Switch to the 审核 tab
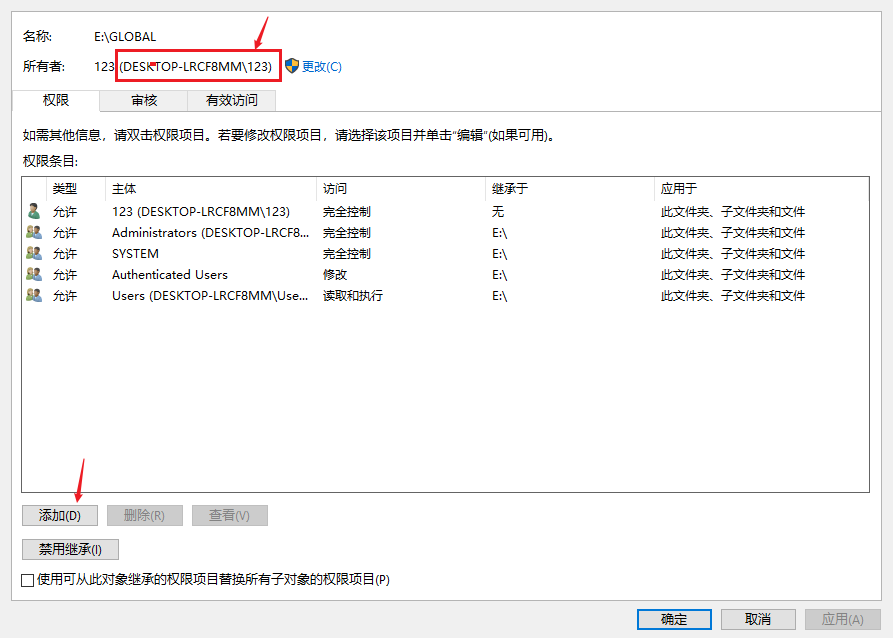The height and width of the screenshot is (638, 893). click(142, 100)
